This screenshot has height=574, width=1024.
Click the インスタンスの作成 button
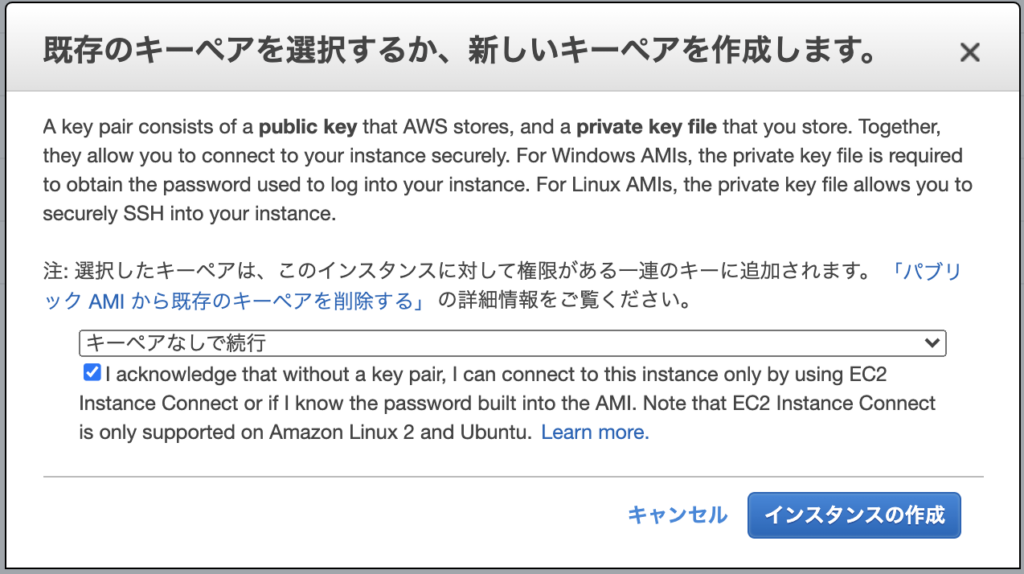[x=854, y=515]
